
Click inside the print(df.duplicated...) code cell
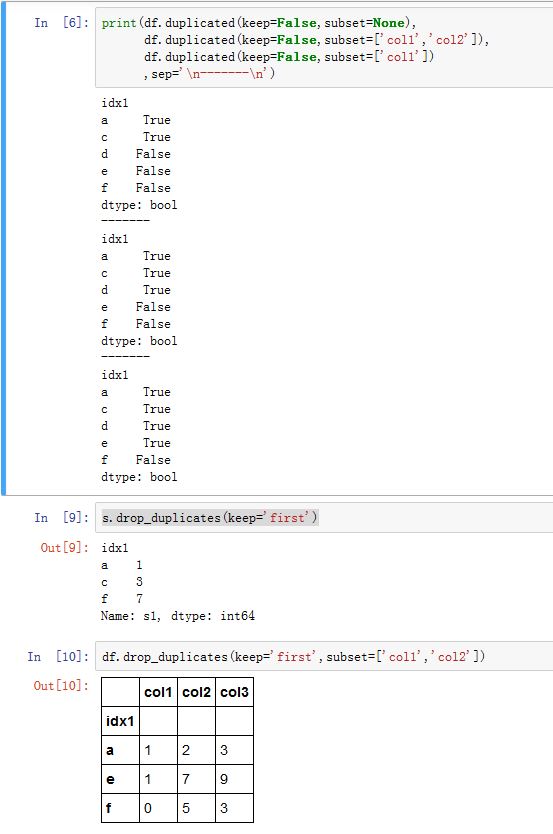click(x=324, y=48)
